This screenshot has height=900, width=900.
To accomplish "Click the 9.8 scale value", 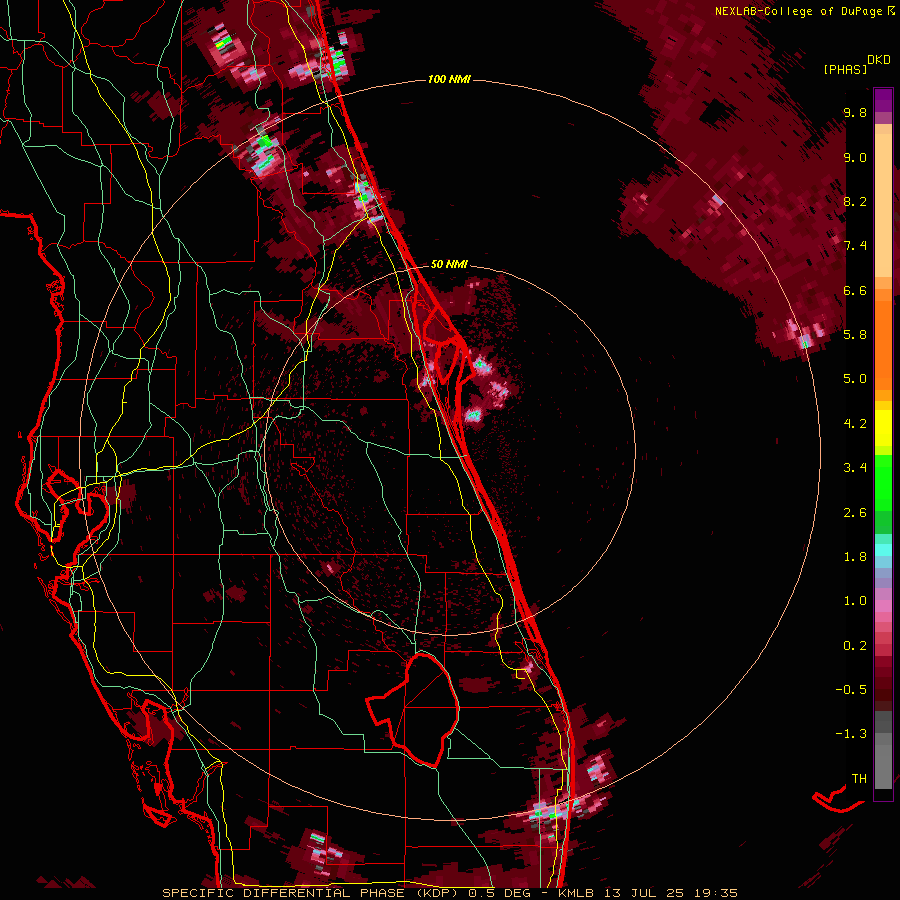I will click(x=855, y=112).
